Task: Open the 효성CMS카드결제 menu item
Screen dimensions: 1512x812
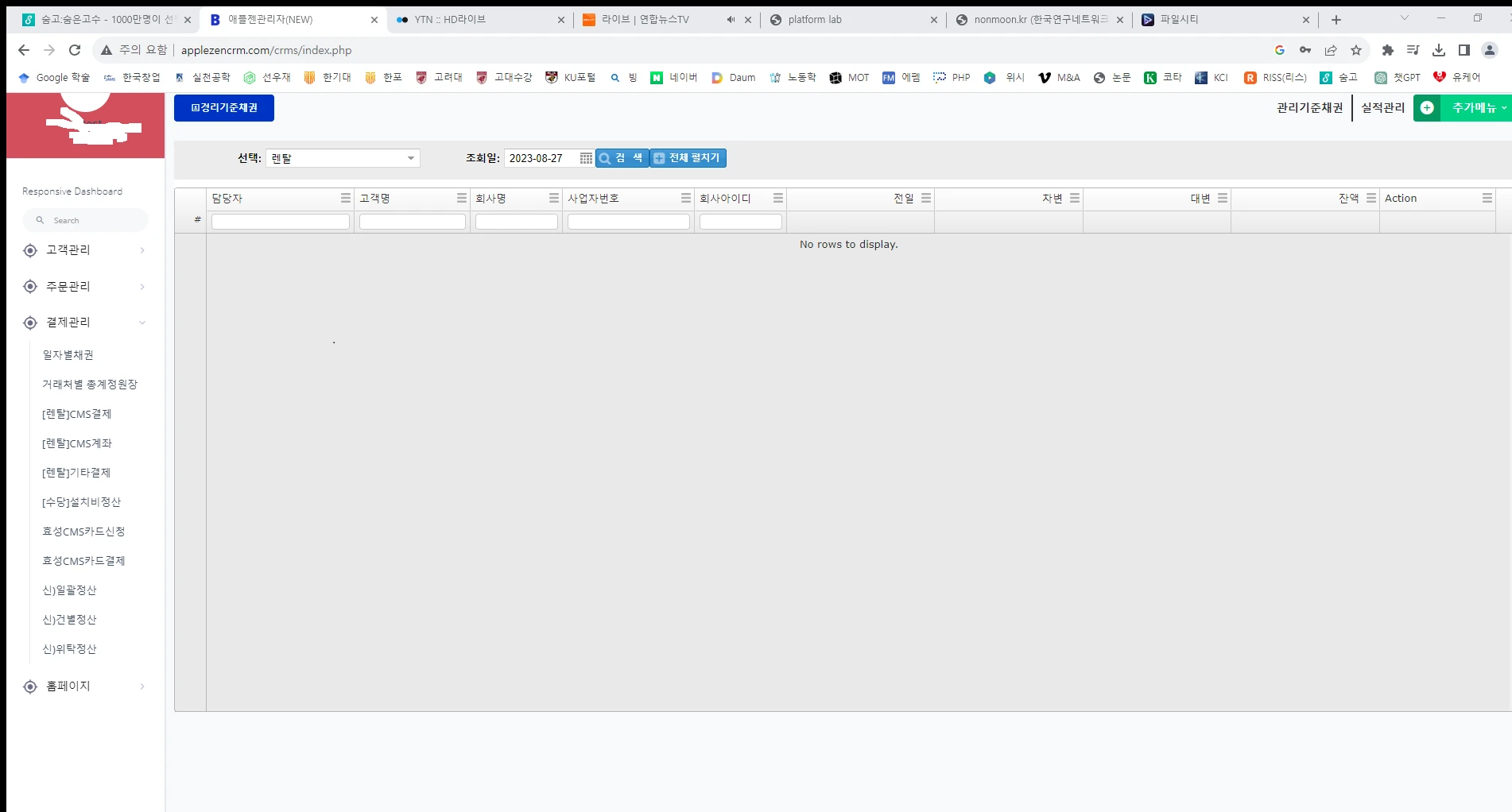Action: point(83,561)
